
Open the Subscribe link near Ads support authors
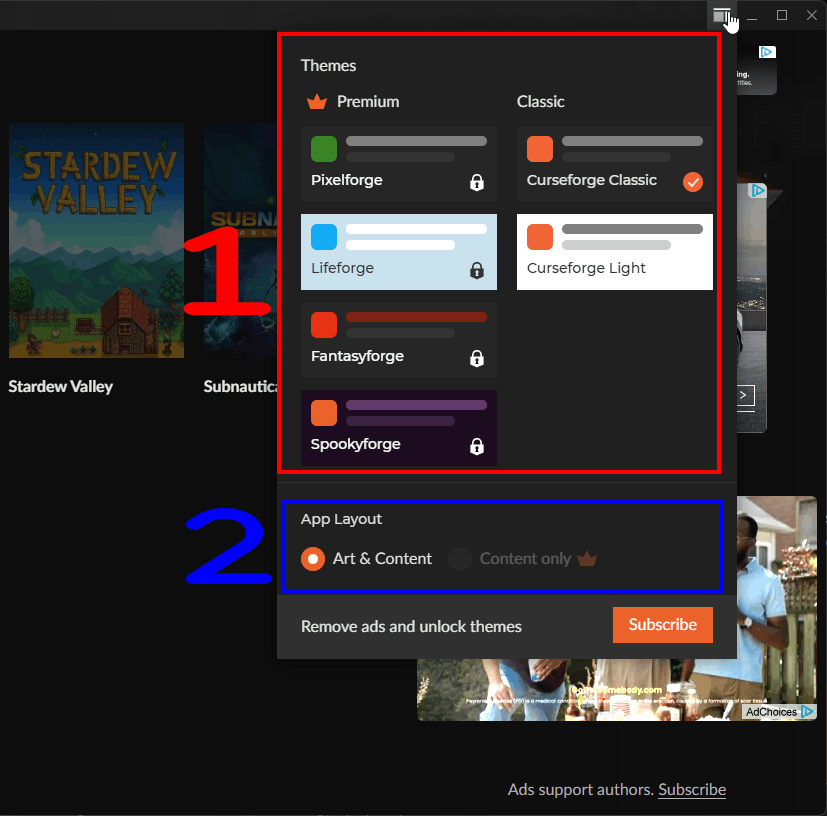pyautogui.click(x=691, y=790)
